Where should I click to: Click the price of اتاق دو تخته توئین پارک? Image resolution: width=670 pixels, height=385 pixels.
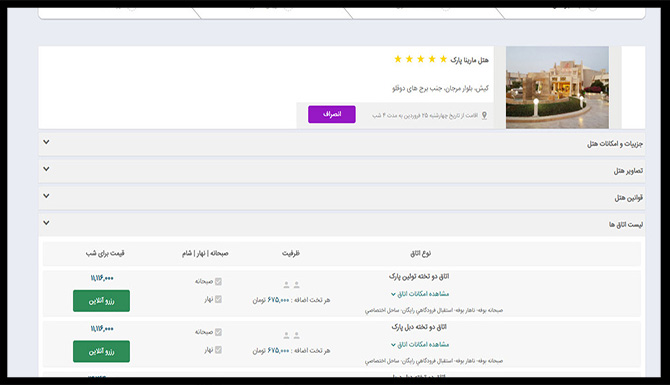coord(102,278)
